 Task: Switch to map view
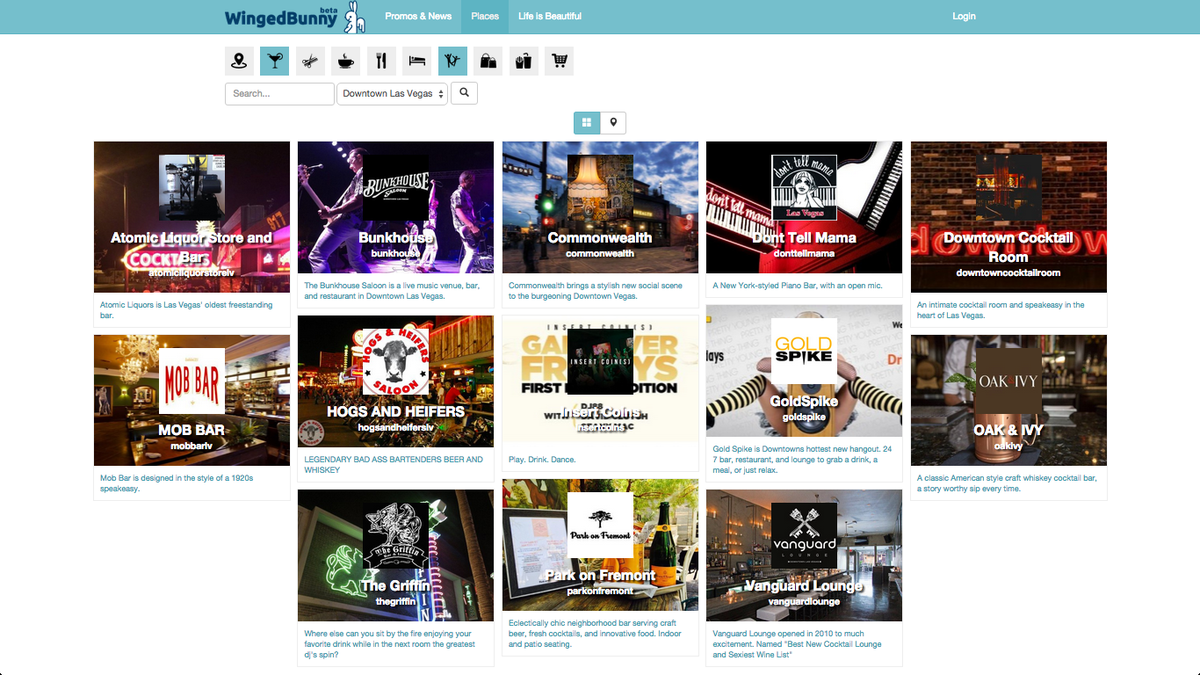613,122
